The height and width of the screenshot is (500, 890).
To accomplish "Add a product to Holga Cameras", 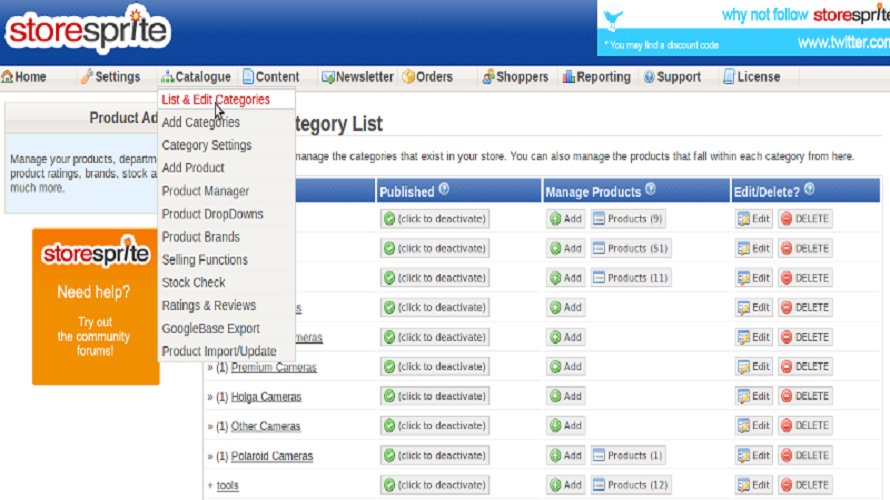I will point(566,396).
